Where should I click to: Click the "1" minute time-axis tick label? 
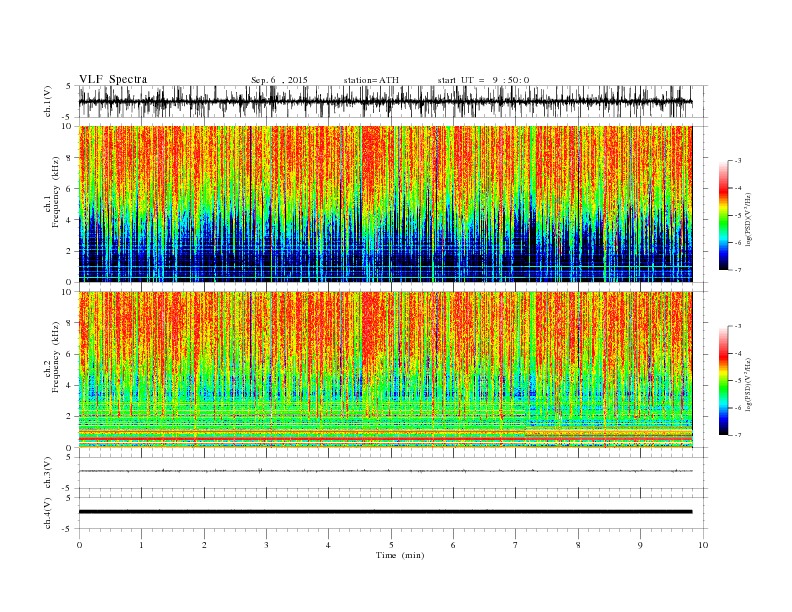pos(142,545)
